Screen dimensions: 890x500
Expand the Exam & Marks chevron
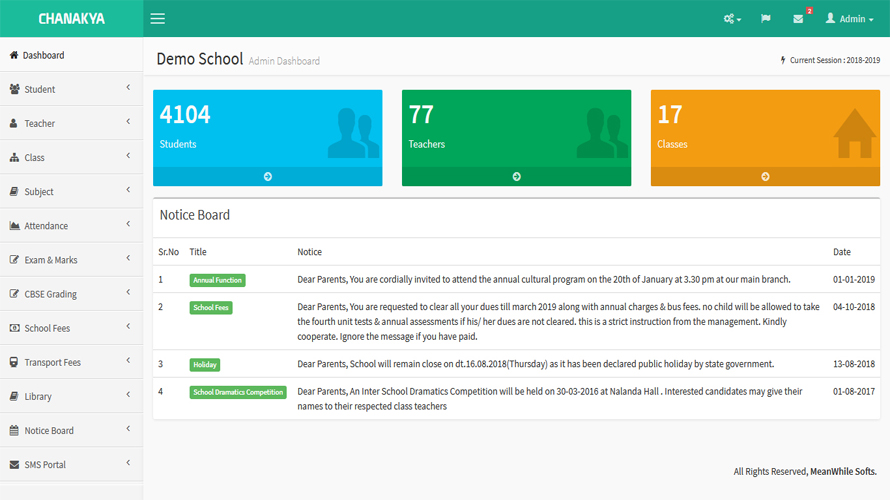128,258
